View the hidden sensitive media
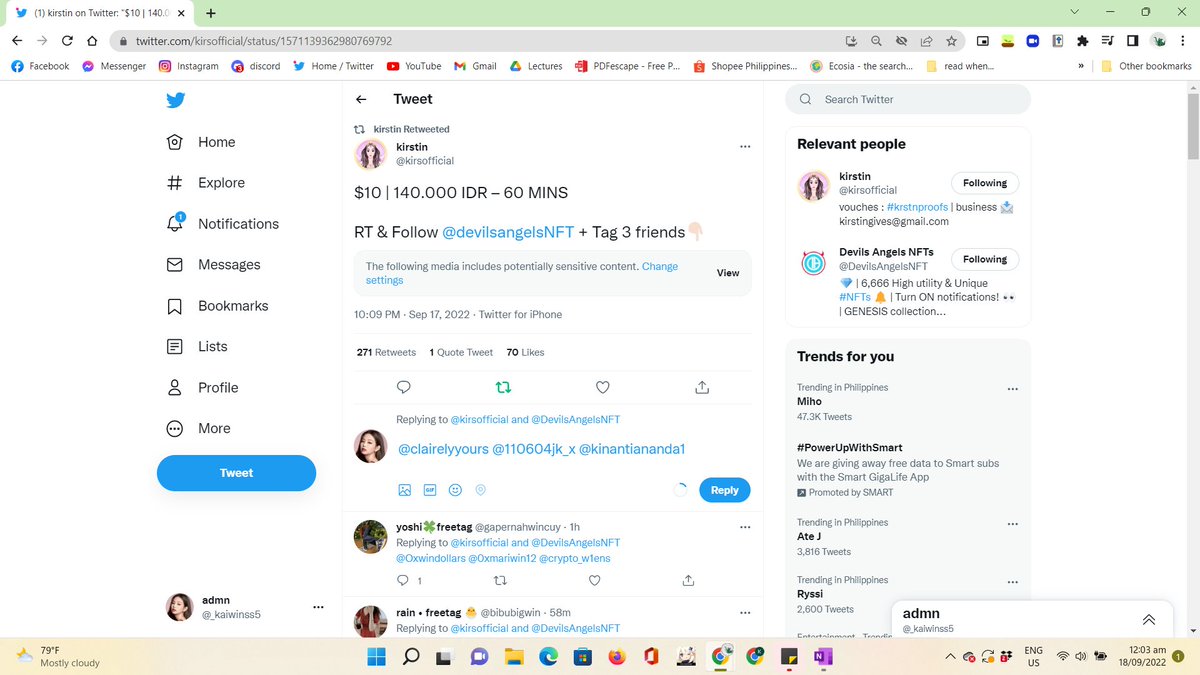This screenshot has width=1200, height=675. [x=728, y=273]
